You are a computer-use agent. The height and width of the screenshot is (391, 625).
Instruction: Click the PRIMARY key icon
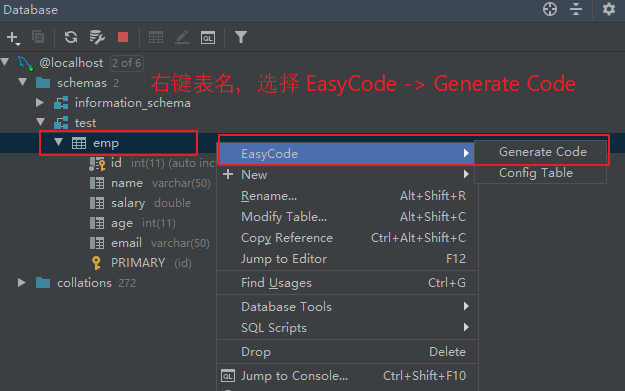[x=96, y=263]
